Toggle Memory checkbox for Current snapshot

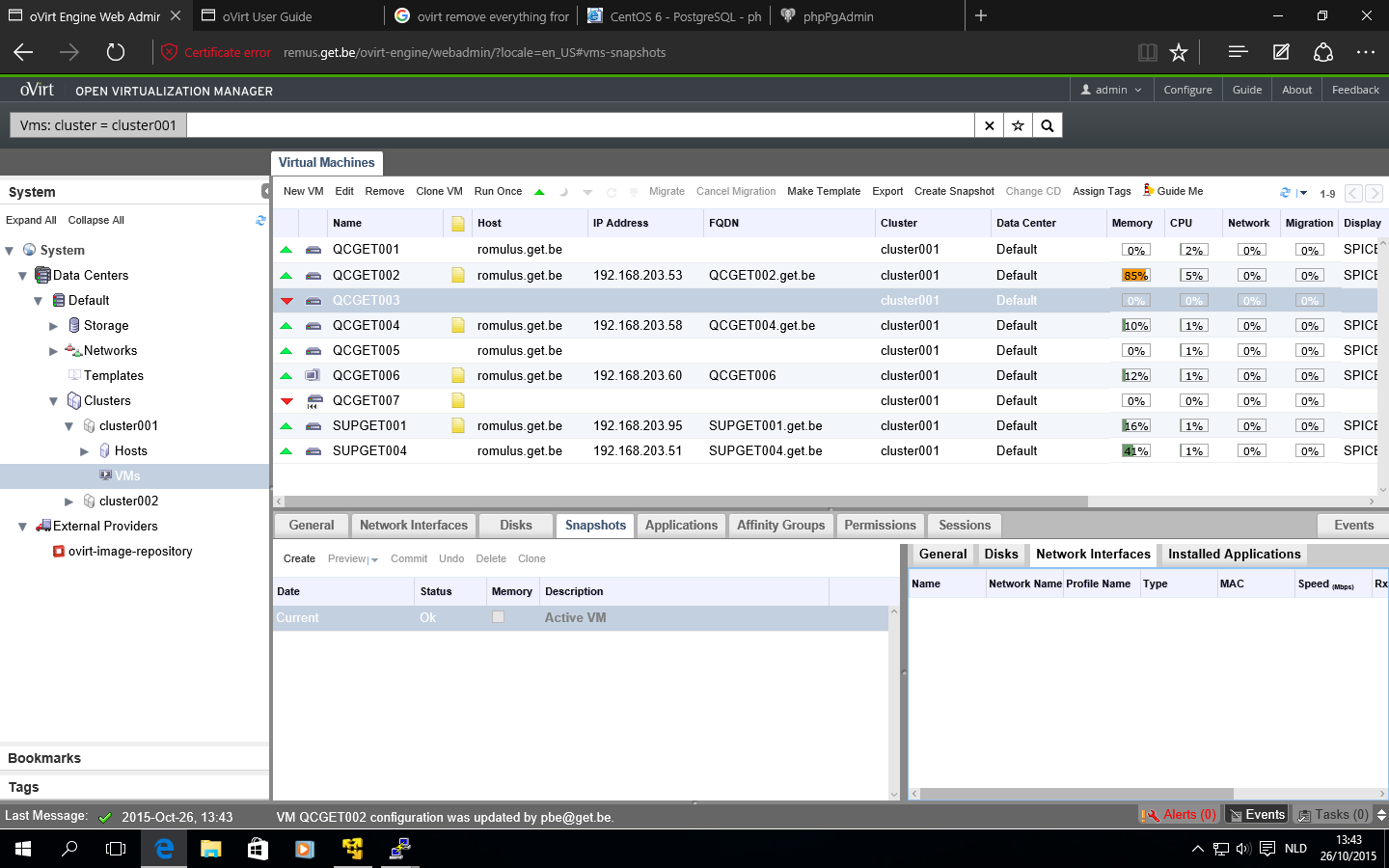(x=498, y=617)
